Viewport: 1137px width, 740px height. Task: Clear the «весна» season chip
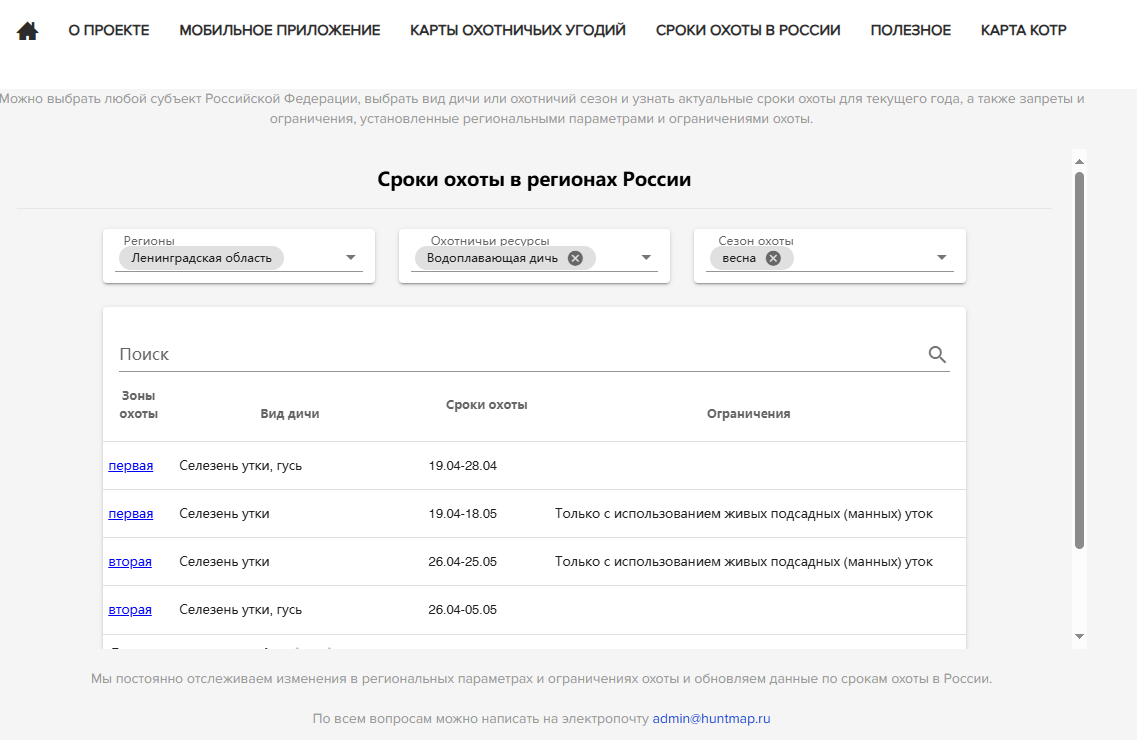coord(771,258)
